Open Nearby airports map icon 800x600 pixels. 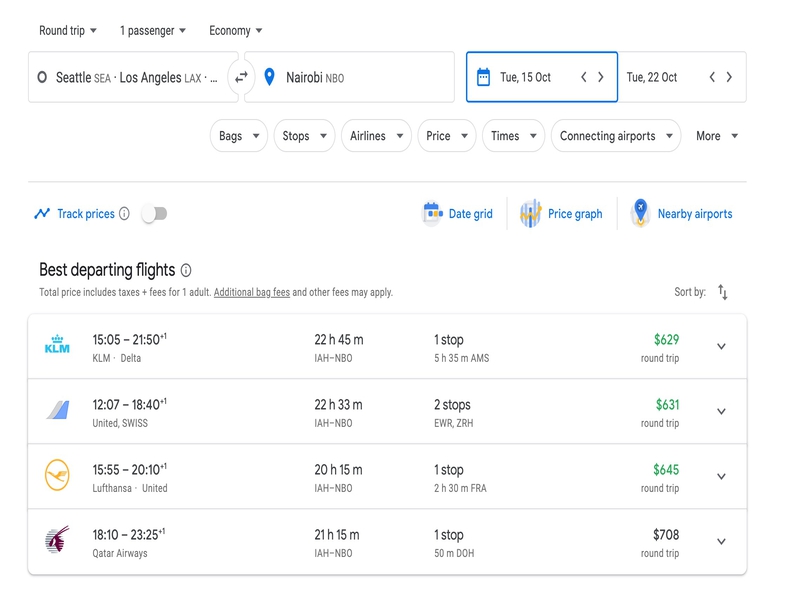(x=640, y=213)
